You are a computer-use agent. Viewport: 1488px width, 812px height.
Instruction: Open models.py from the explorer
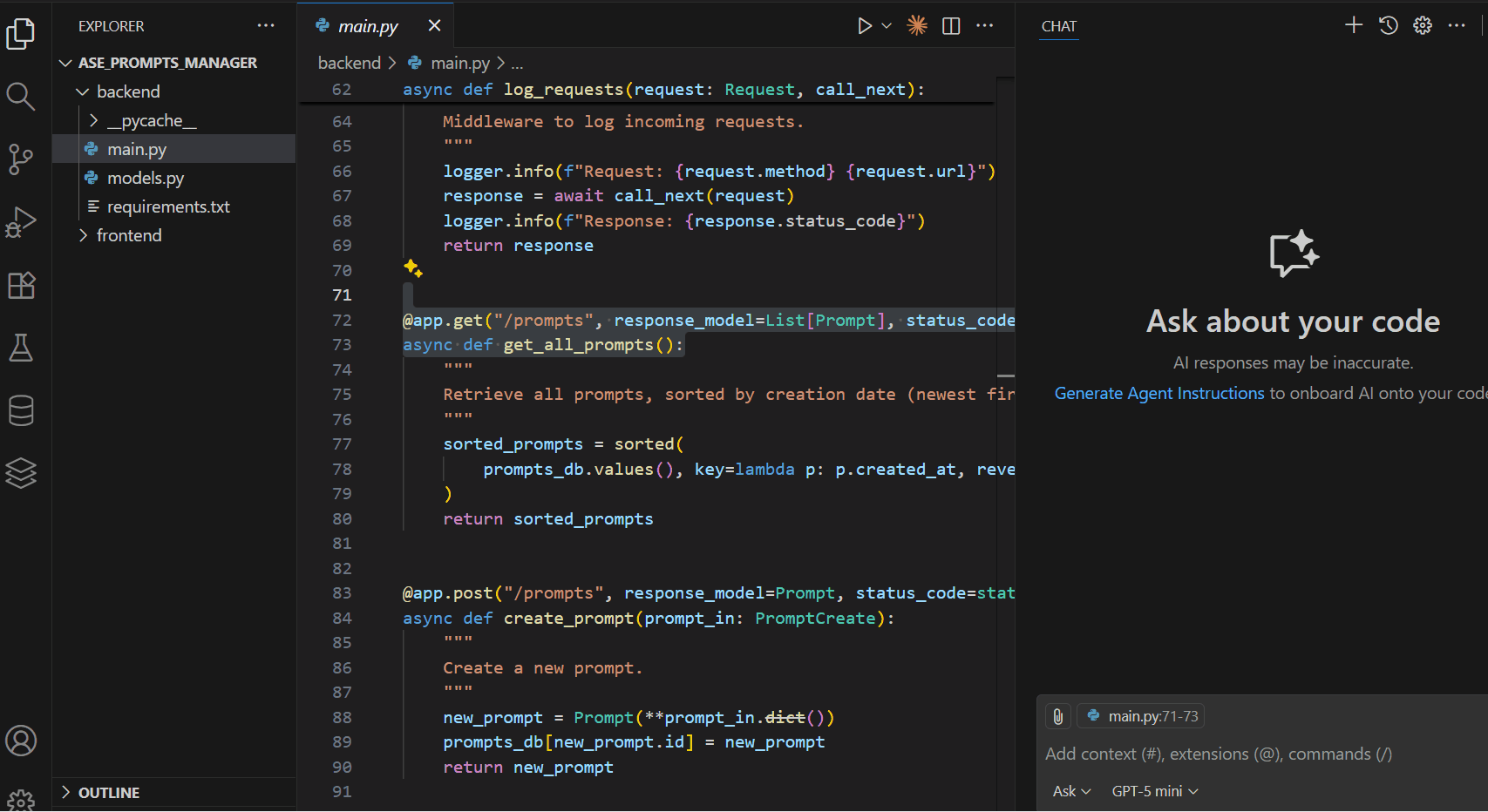point(145,178)
